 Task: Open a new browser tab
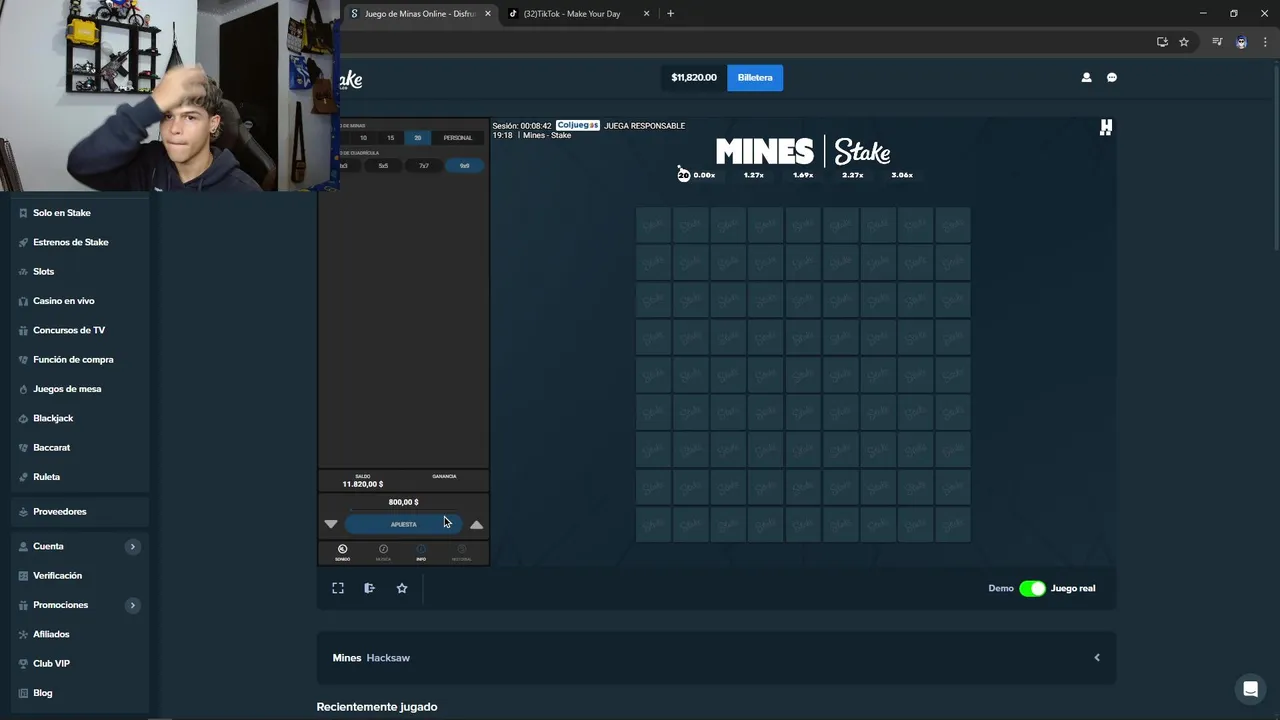point(670,14)
